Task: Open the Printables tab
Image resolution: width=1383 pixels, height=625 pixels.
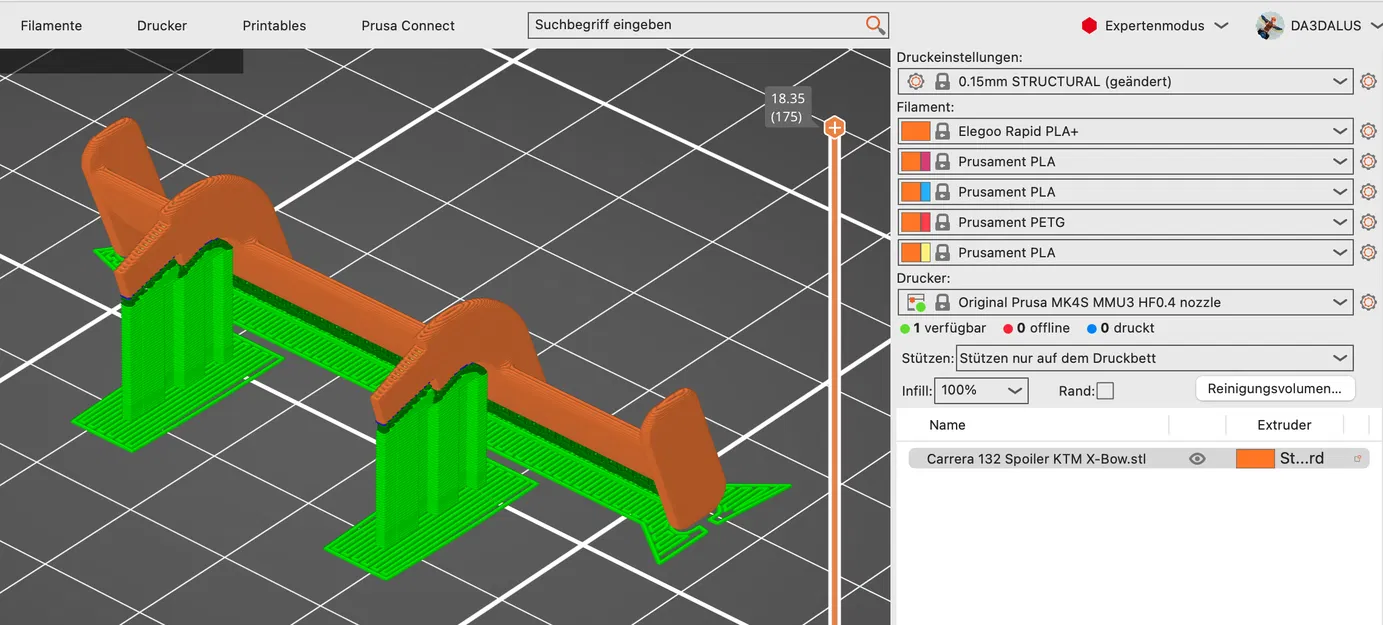Action: [274, 26]
